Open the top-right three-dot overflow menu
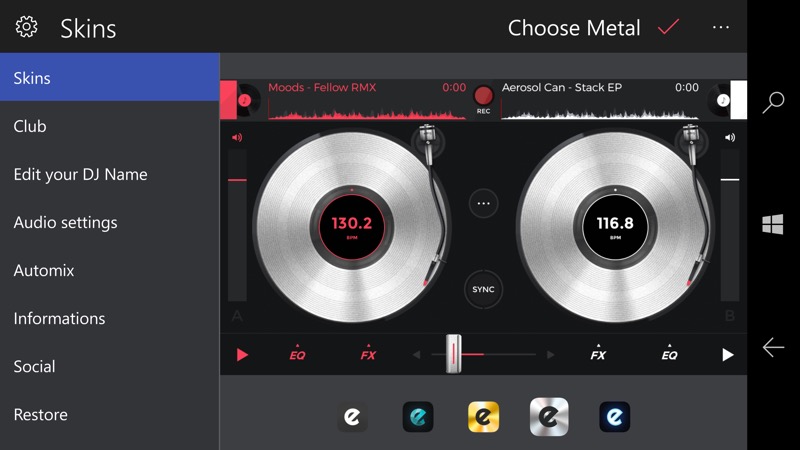 (x=720, y=28)
